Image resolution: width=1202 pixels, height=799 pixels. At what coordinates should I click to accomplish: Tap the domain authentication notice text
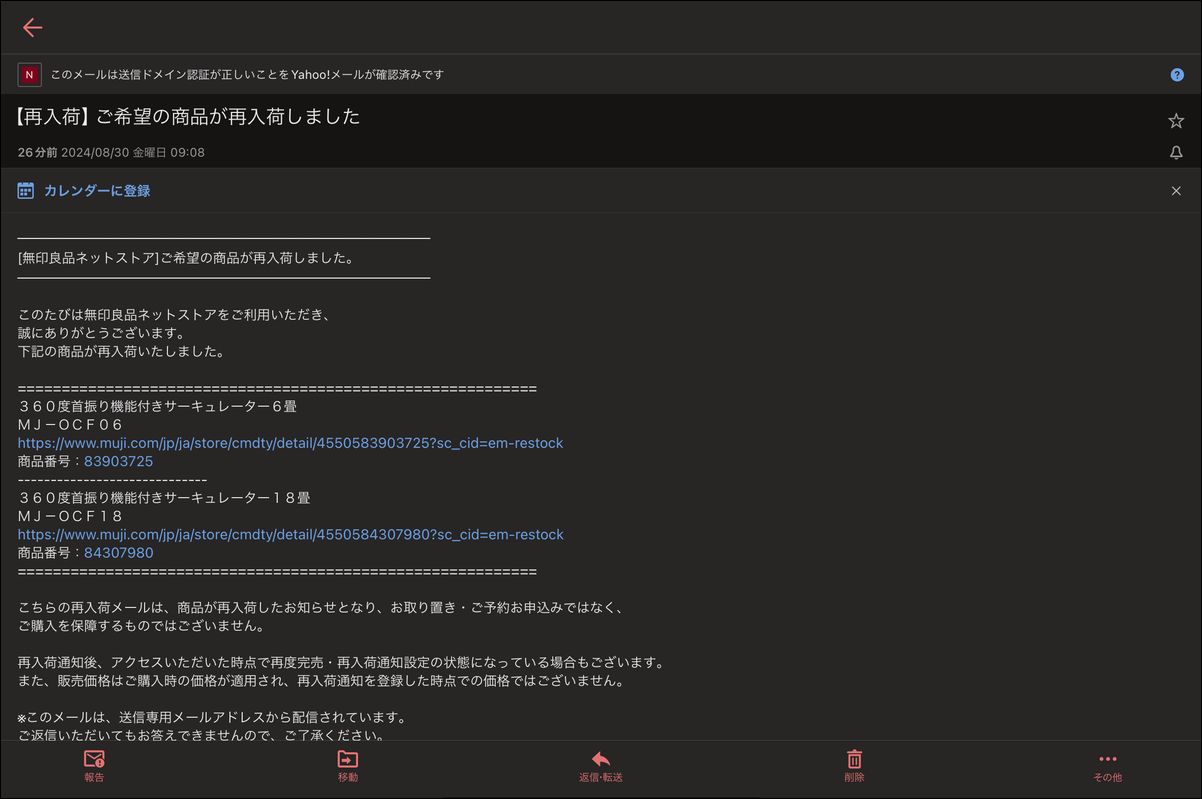click(x=248, y=75)
